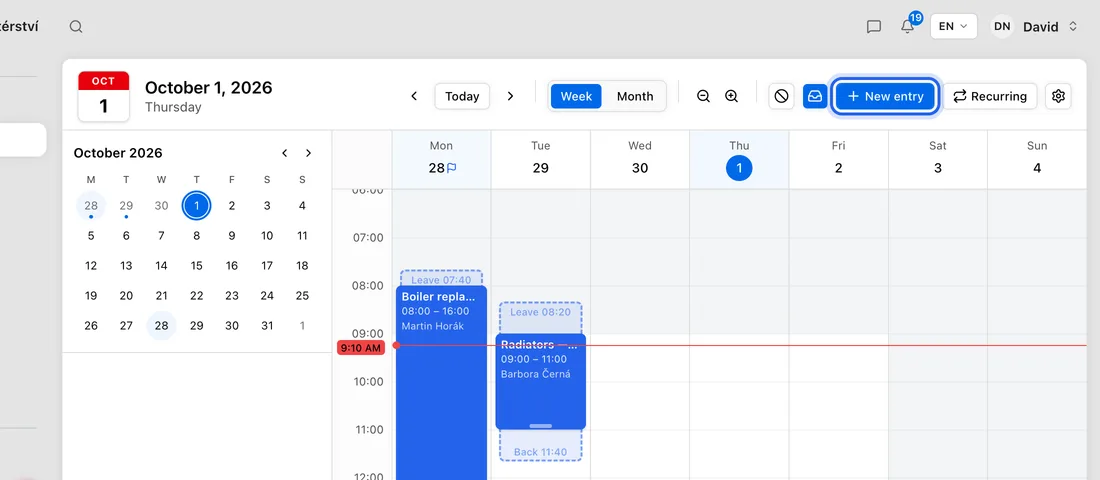Select October 15 in mini calendar
The width and height of the screenshot is (1100, 480).
pos(196,265)
